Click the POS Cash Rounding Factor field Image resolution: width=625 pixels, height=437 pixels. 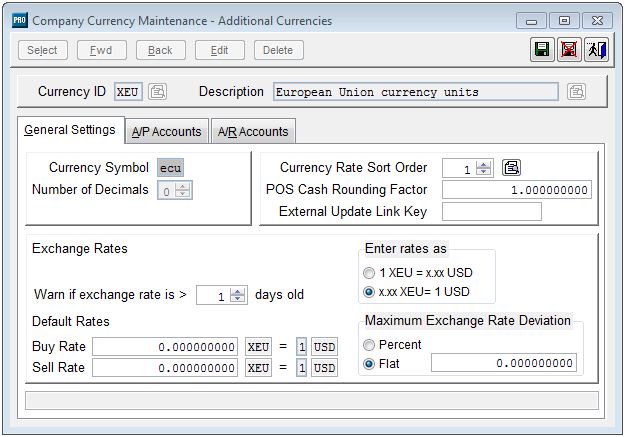pyautogui.click(x=517, y=190)
